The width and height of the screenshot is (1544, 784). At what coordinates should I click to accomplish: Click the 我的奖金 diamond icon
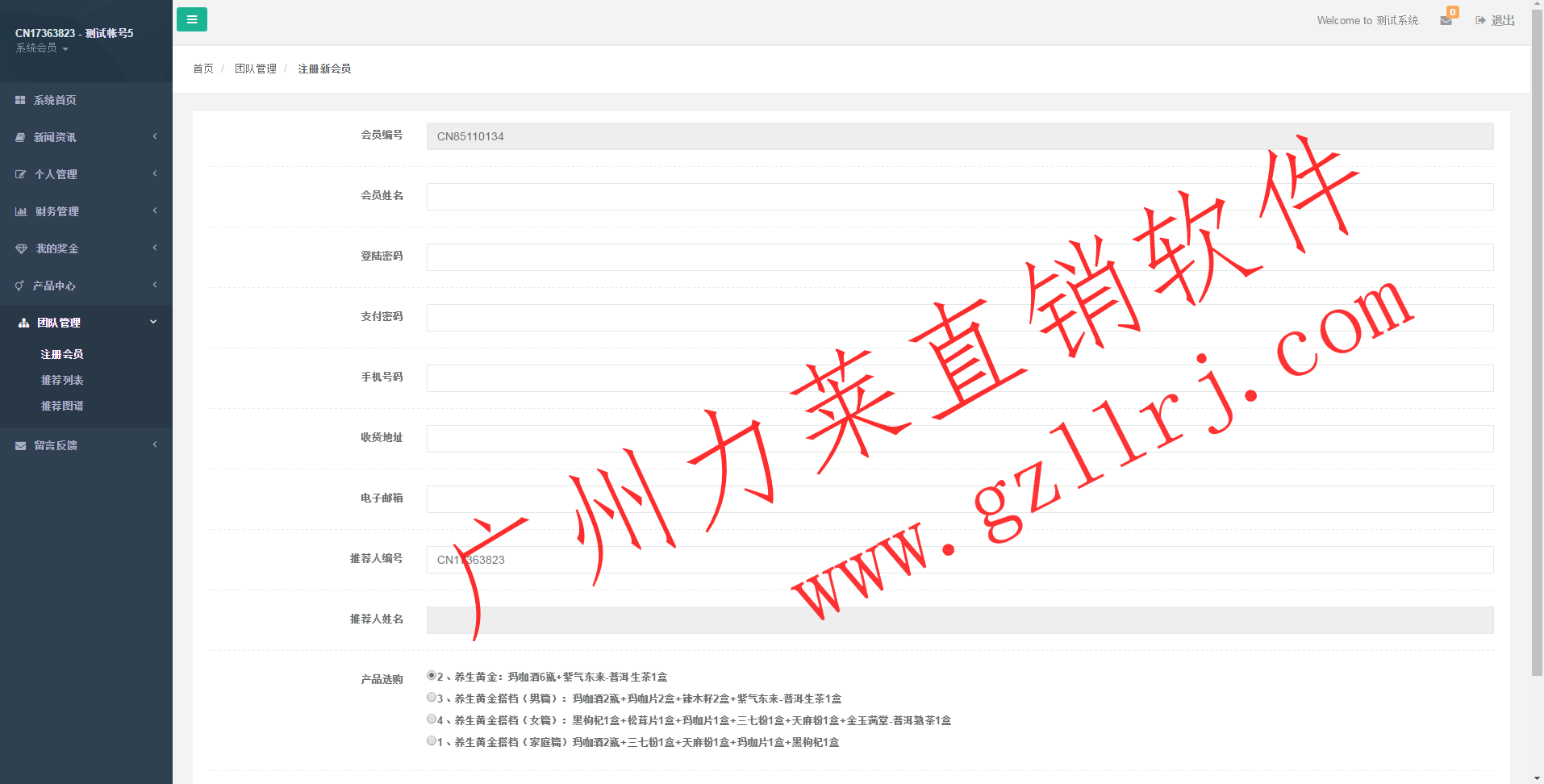21,248
